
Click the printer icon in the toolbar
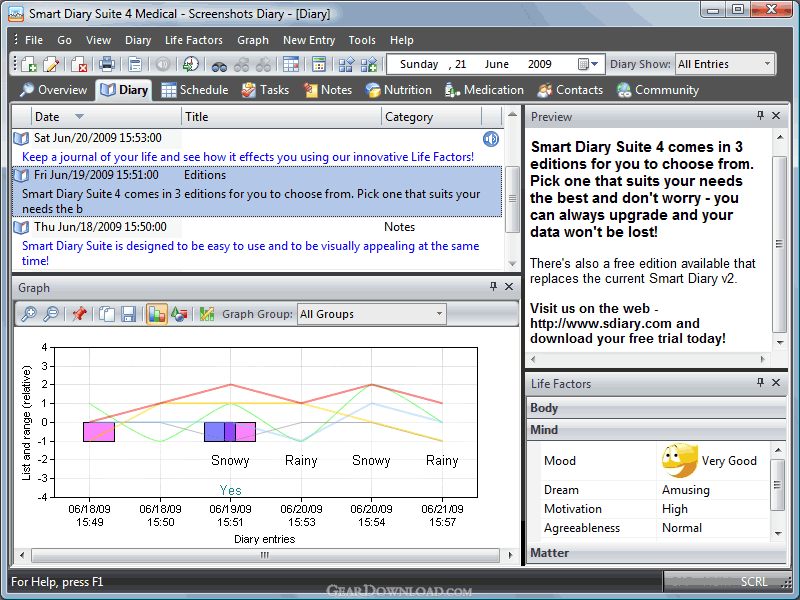[107, 64]
